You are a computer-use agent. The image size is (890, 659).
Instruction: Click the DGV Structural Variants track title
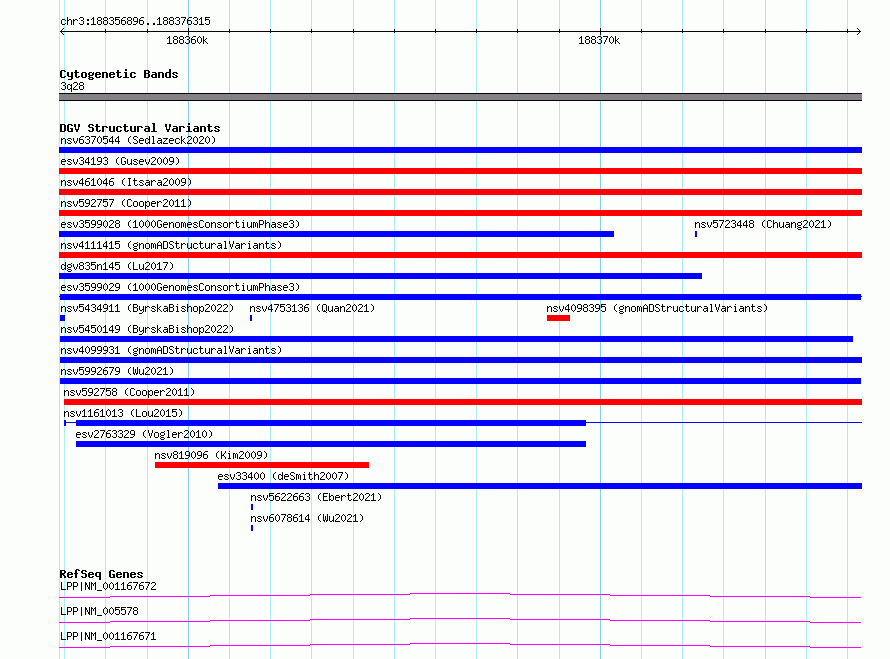[140, 128]
